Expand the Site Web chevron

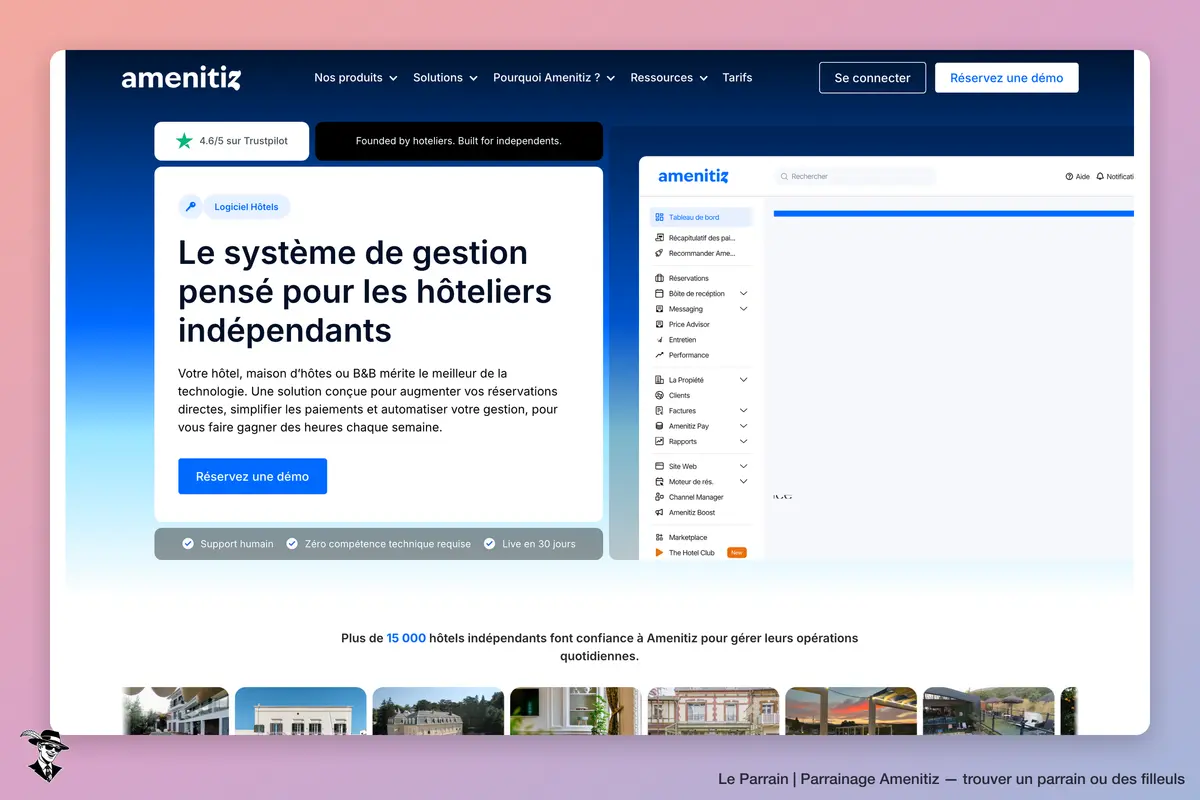(743, 466)
